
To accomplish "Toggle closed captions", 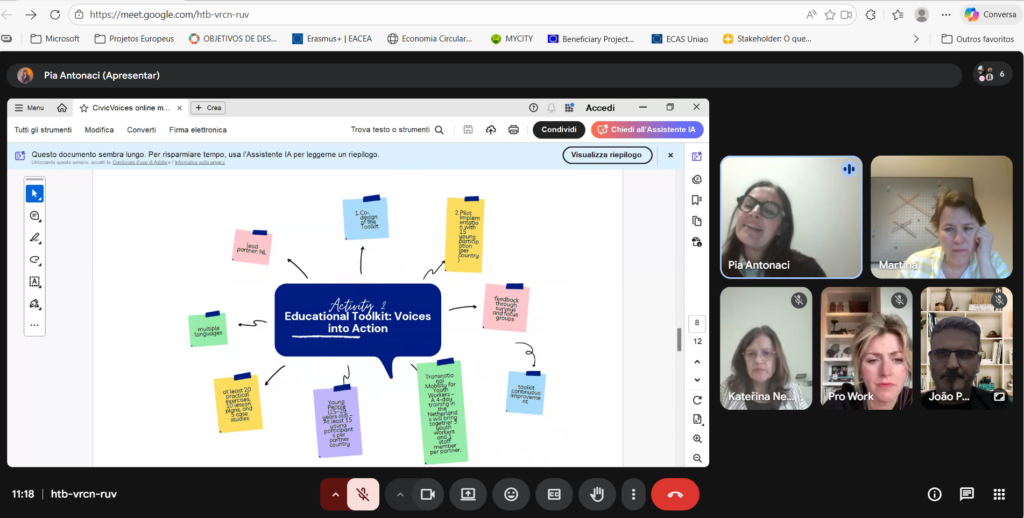I will (x=554, y=494).
